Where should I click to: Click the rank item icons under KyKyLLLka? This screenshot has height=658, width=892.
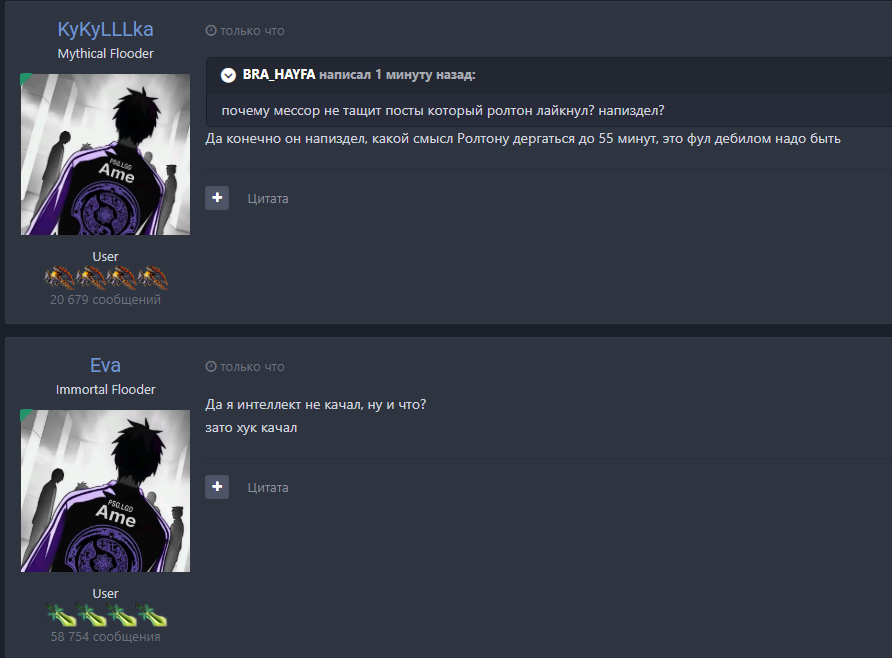tap(106, 278)
